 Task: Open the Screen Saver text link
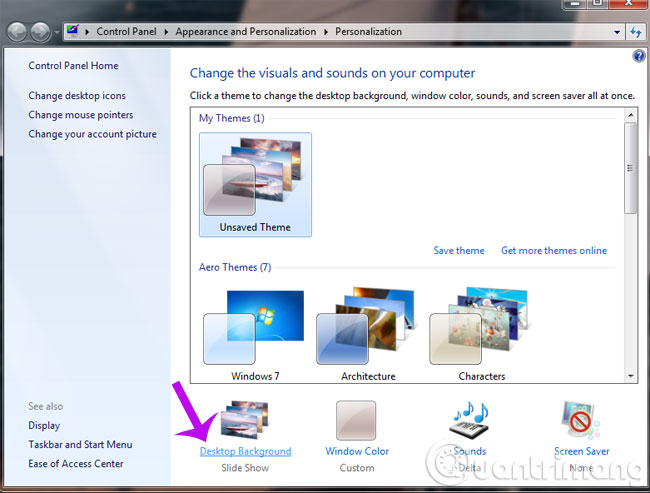tap(582, 451)
